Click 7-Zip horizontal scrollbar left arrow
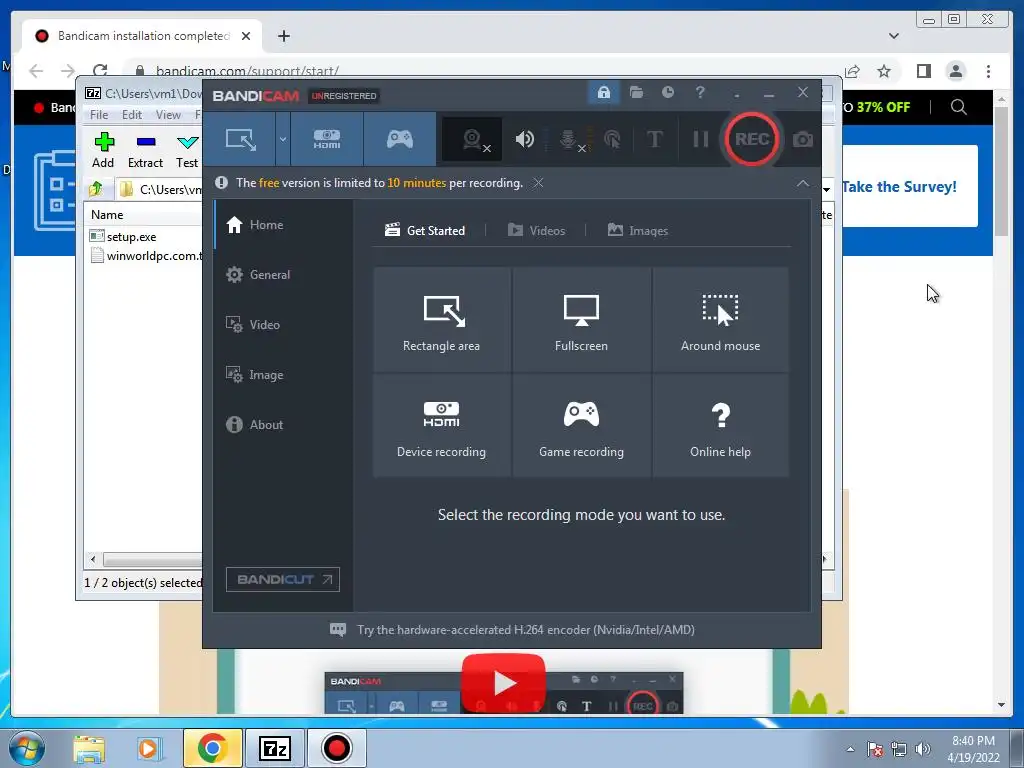Screen dimensions: 1024x768 click(93, 560)
